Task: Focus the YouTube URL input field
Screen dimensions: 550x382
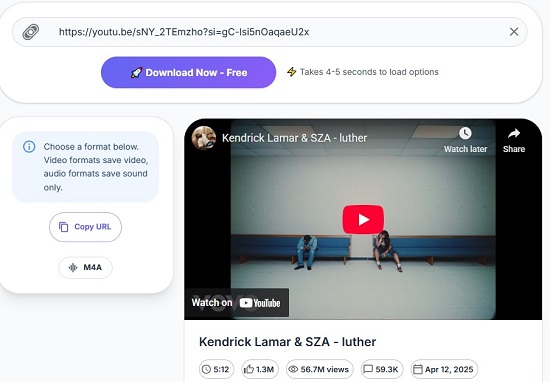Action: coord(270,32)
